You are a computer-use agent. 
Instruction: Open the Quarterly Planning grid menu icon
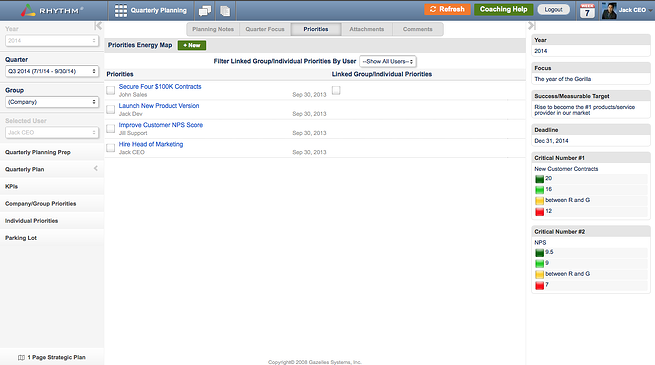pyautogui.click(x=121, y=10)
